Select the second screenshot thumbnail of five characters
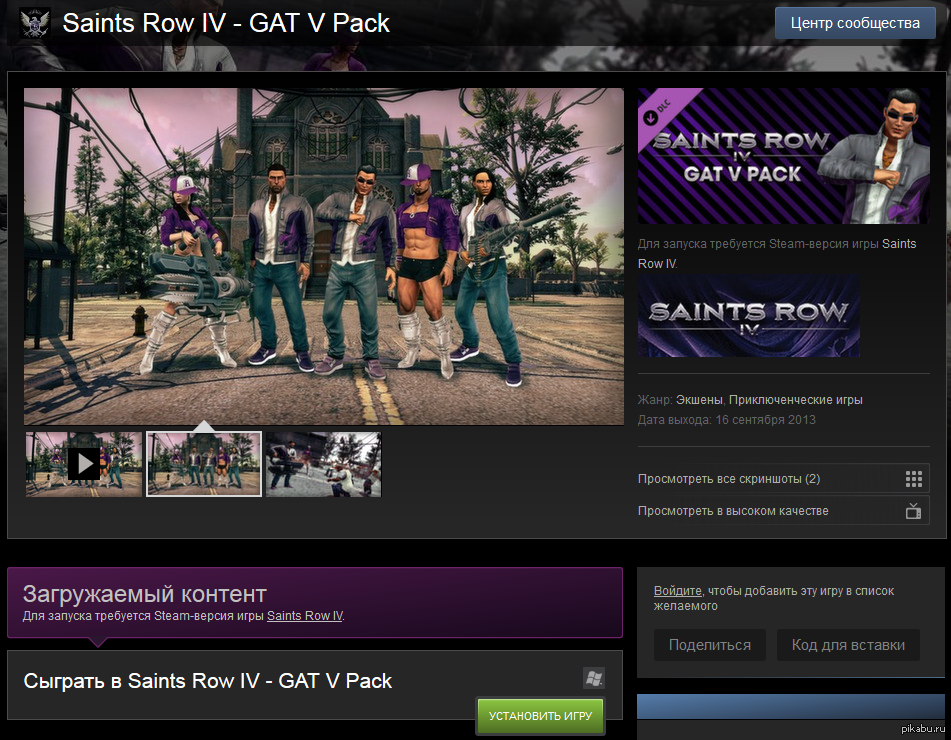The width and height of the screenshot is (951, 740). (204, 464)
